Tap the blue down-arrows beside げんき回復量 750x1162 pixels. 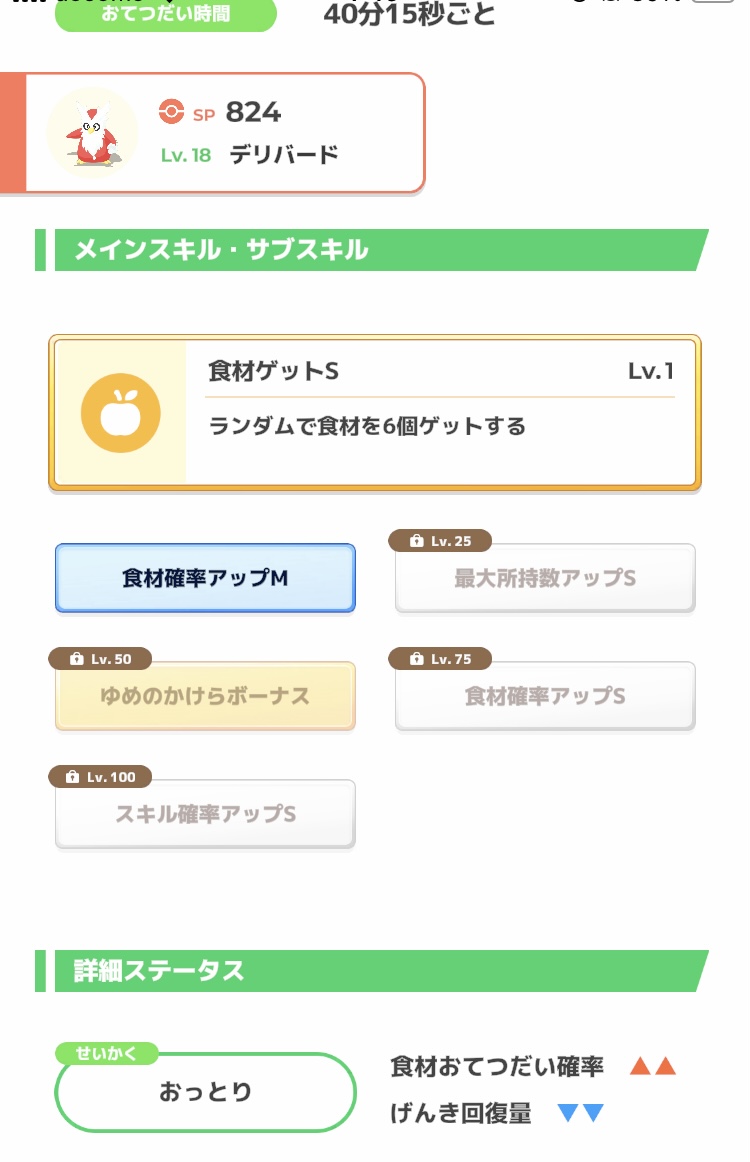(581, 1113)
